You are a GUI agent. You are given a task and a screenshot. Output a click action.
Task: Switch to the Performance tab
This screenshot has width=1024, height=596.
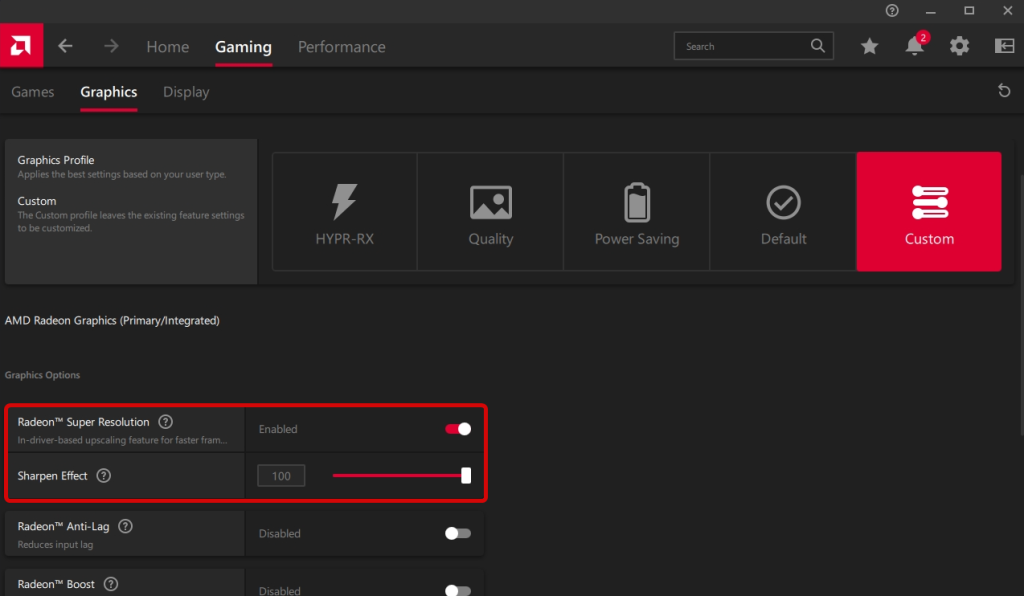341,47
